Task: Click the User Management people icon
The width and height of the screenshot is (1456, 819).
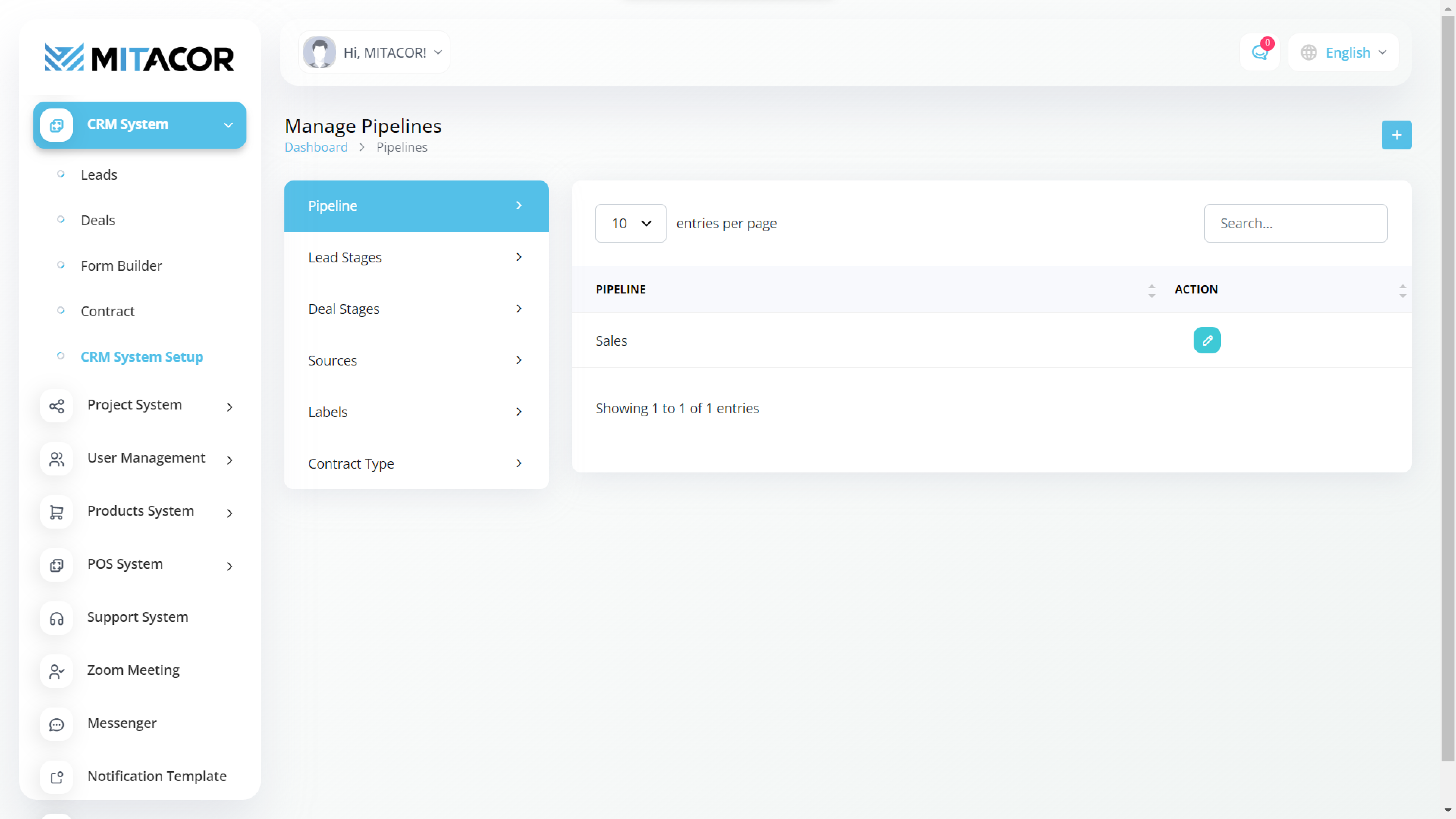Action: click(x=56, y=459)
